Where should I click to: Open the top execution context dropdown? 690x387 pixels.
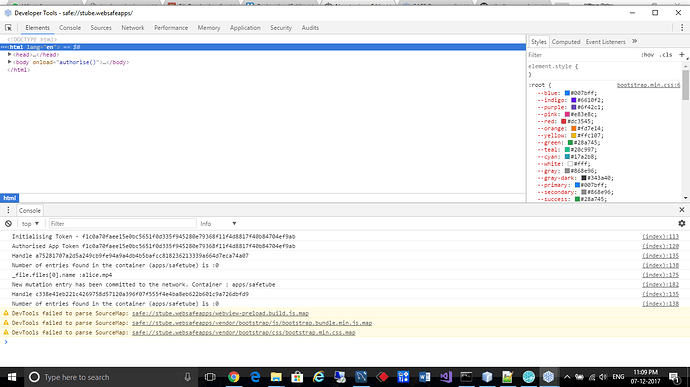(30, 224)
